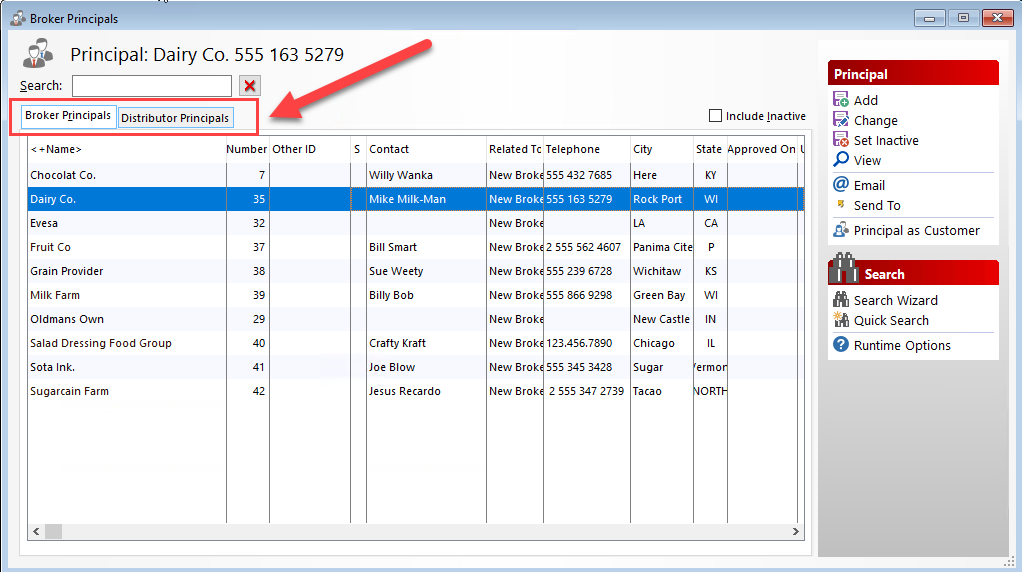
Task: Select the Dairy Co. row
Action: (x=415, y=199)
